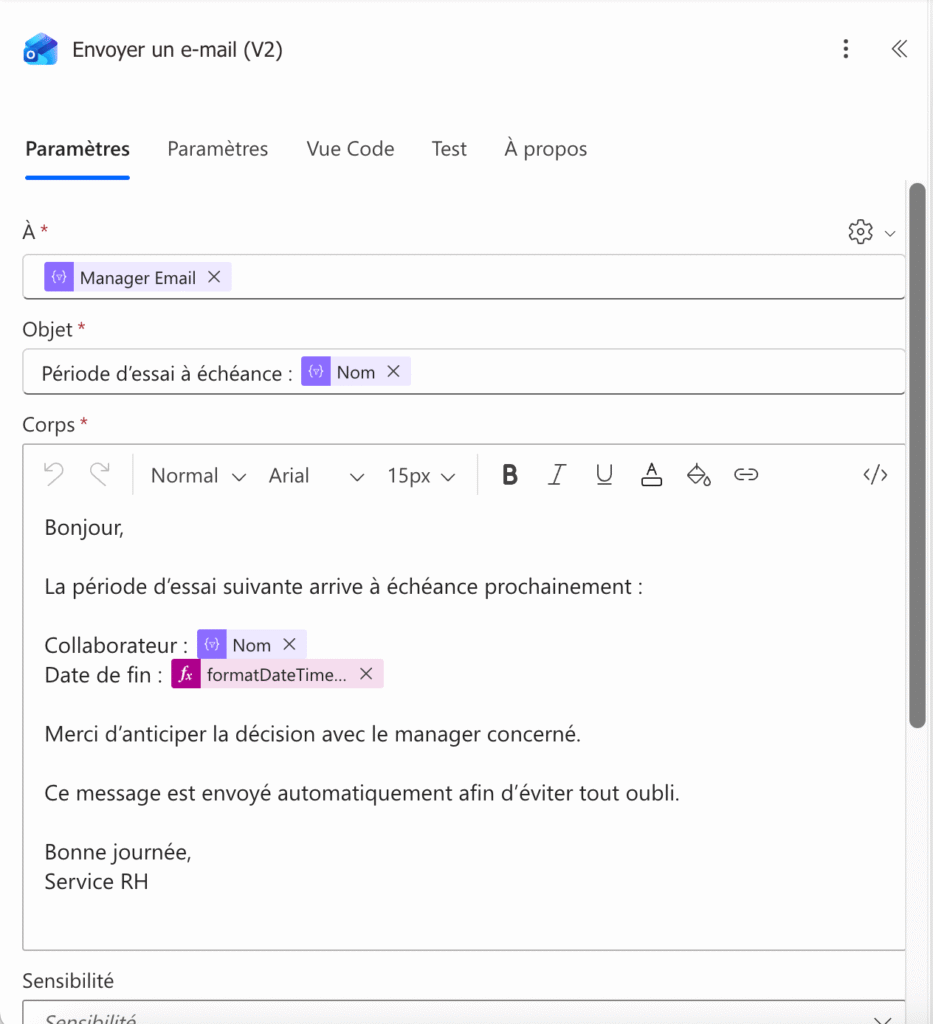Undo the last edit in the body

[x=53, y=475]
